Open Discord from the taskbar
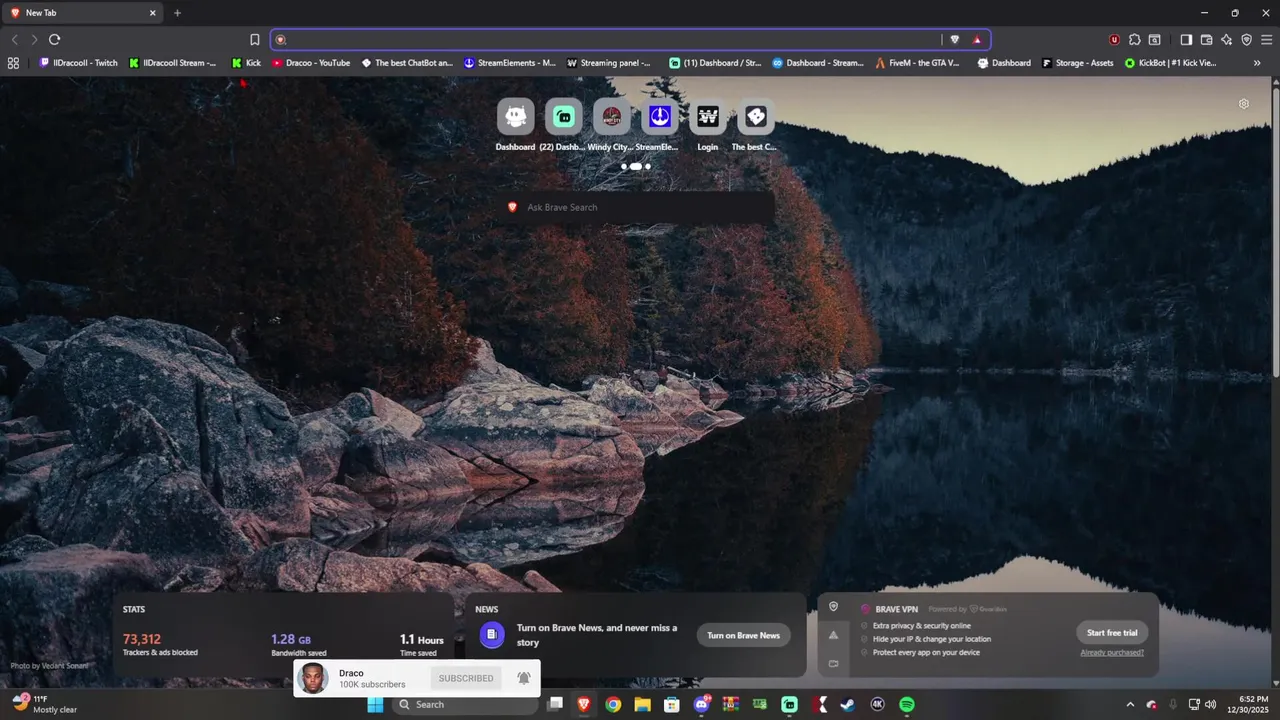The image size is (1280, 720). coord(702,704)
